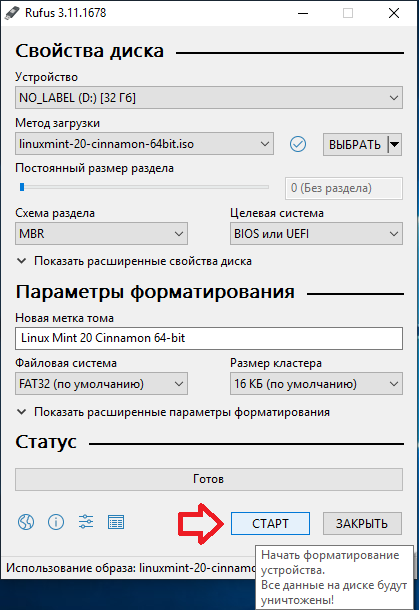This screenshot has width=419, height=610.
Task: Click the persistent size field 0 (Без раздела)
Action: (x=344, y=189)
